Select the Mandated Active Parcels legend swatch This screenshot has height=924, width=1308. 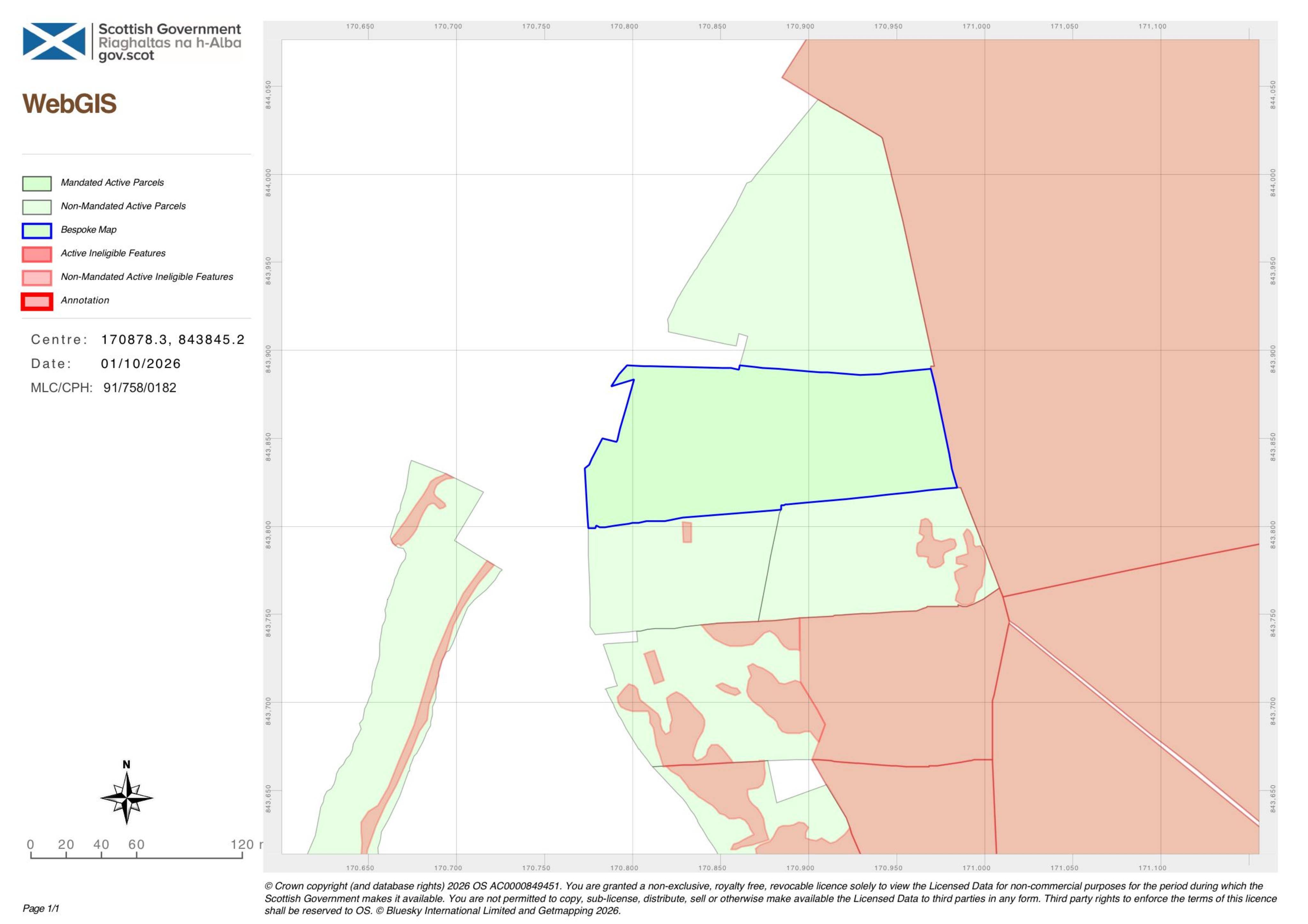click(37, 184)
